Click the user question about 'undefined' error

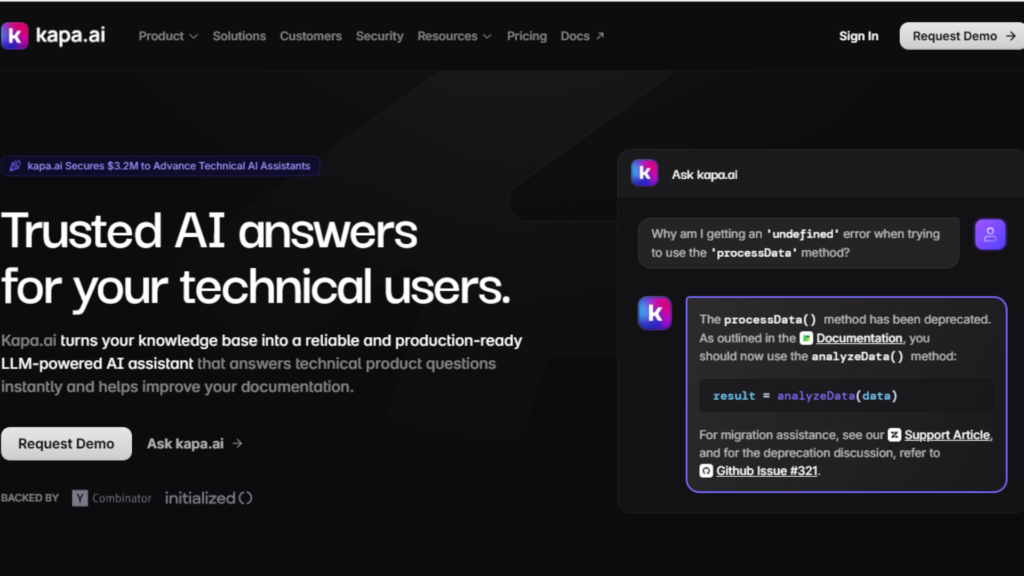798,243
